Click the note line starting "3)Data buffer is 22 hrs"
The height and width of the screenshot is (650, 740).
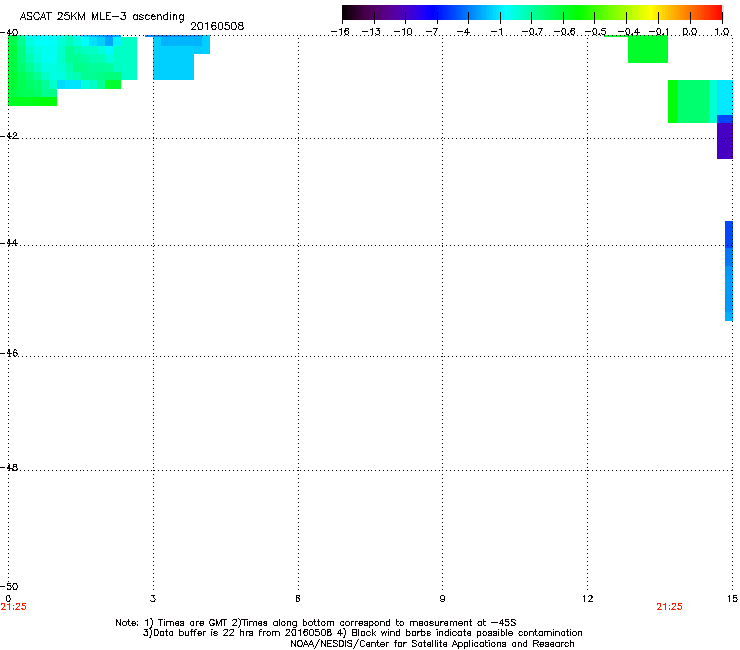coord(362,633)
